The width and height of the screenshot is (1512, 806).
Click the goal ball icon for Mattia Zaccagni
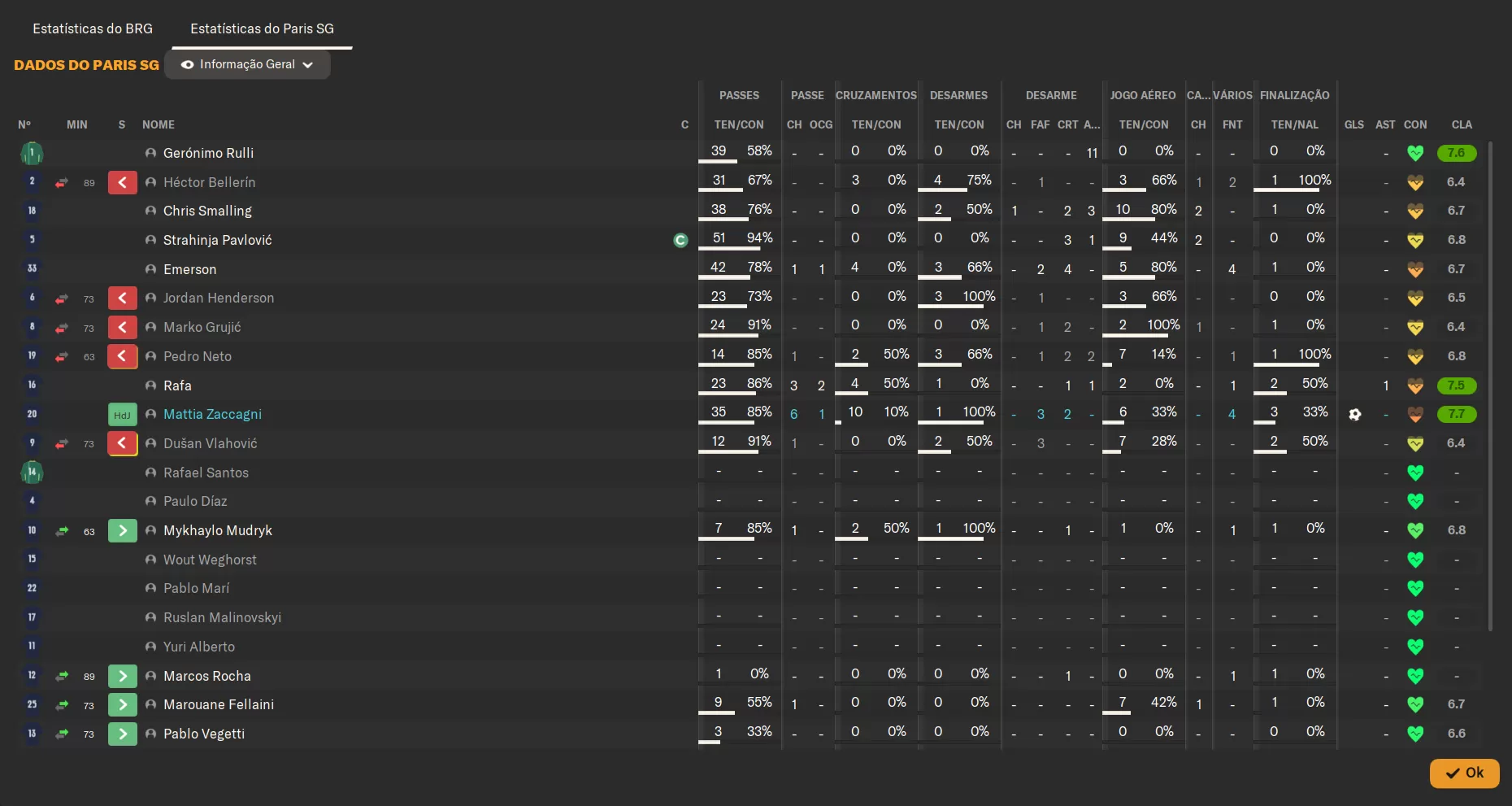click(1355, 415)
